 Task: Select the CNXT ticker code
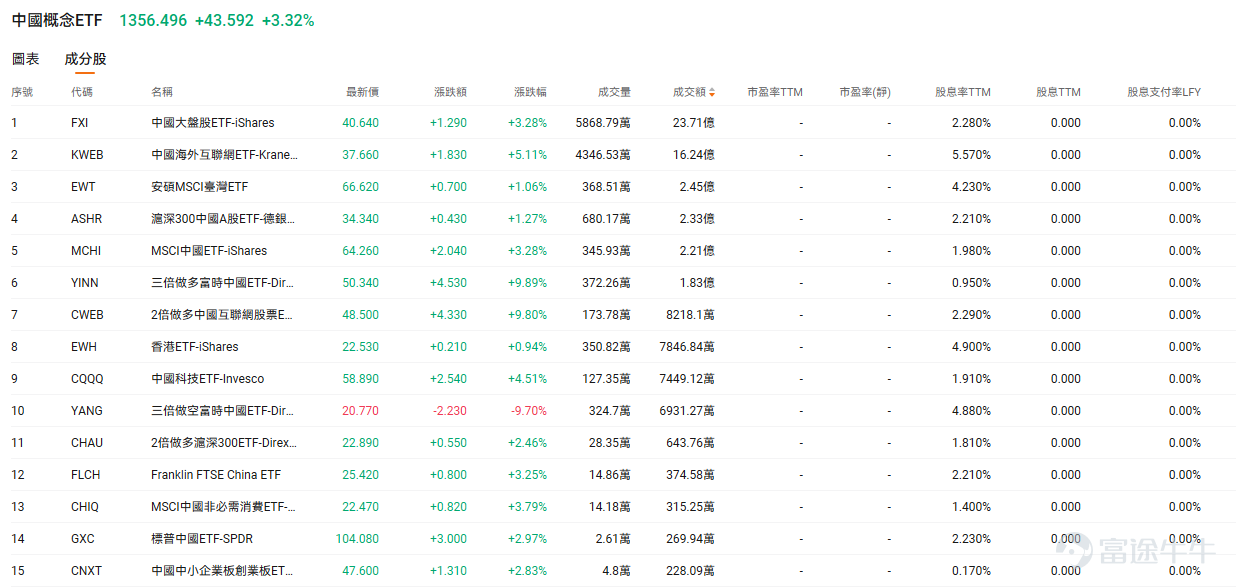(86, 571)
